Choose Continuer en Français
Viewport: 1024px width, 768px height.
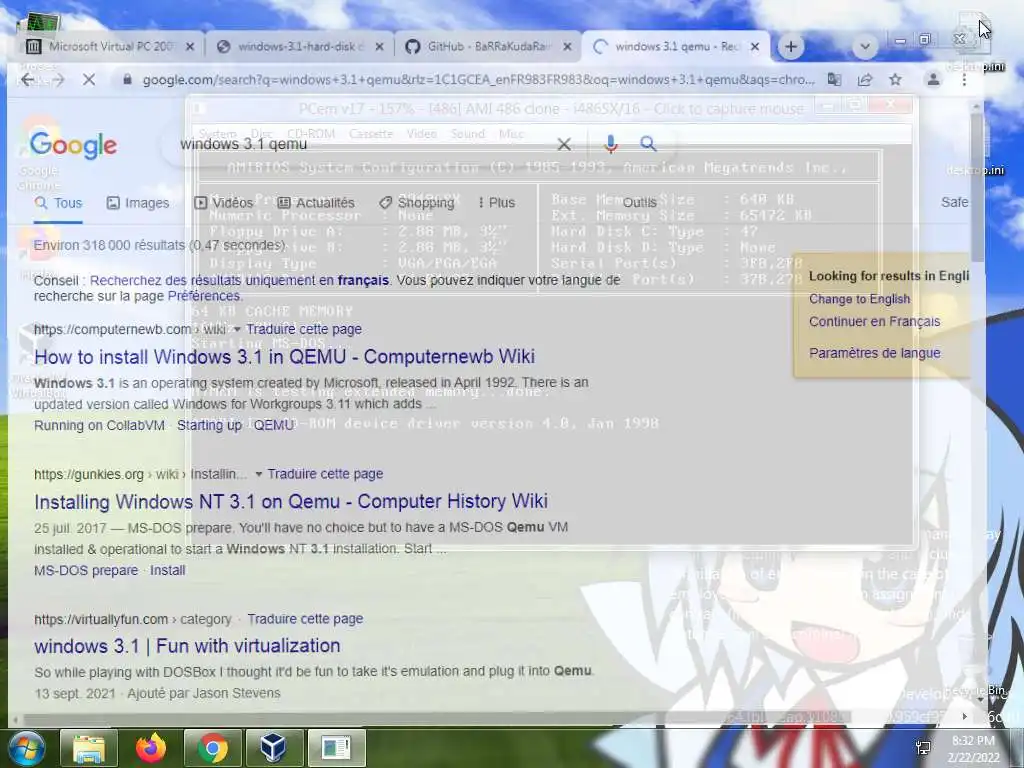click(874, 321)
